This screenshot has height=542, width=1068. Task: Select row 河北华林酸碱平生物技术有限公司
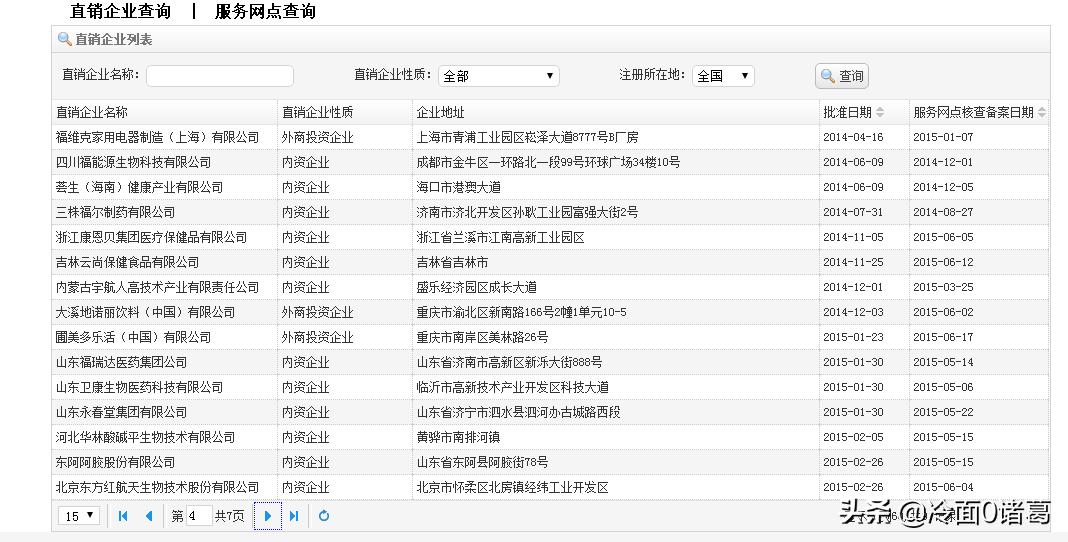(x=550, y=437)
